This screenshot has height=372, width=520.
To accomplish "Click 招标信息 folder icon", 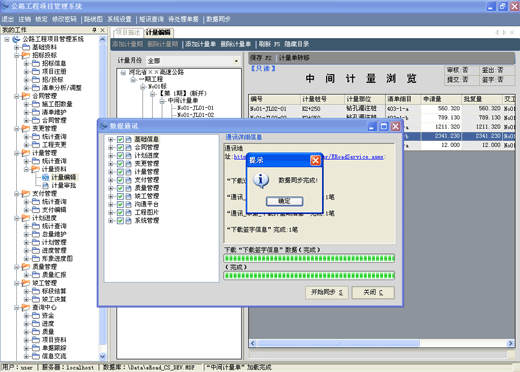I will pyautogui.click(x=36, y=63).
